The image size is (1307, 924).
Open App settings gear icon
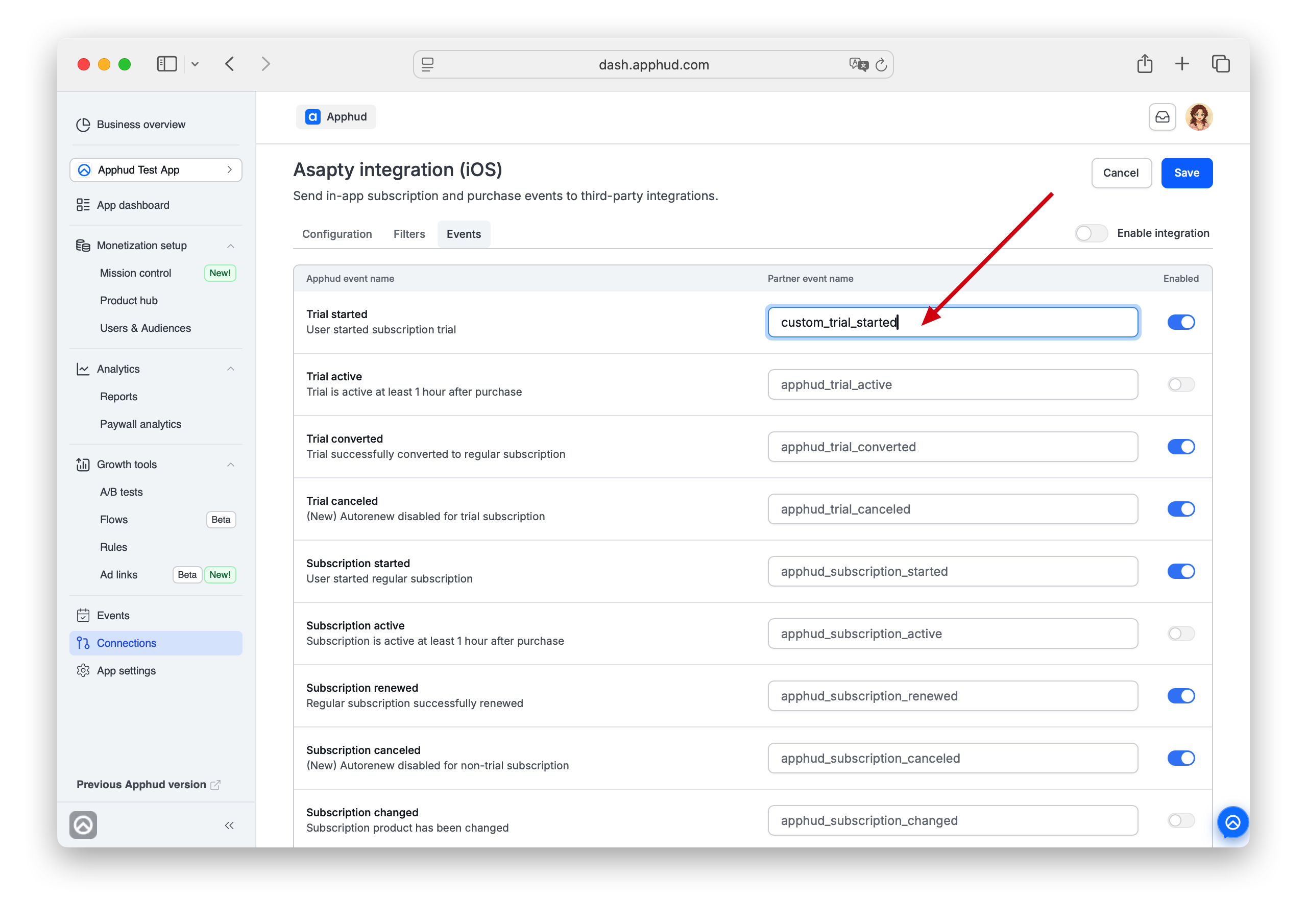pos(83,671)
